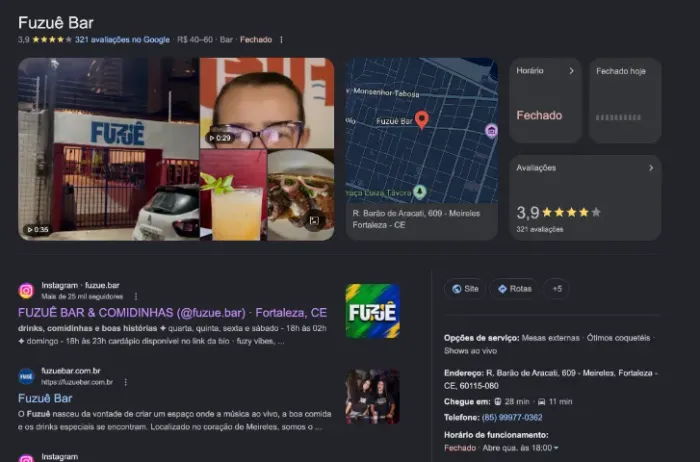Open options for Instagram fuzue.bar result
Viewport: 700px width, 462px height.
[x=136, y=296]
